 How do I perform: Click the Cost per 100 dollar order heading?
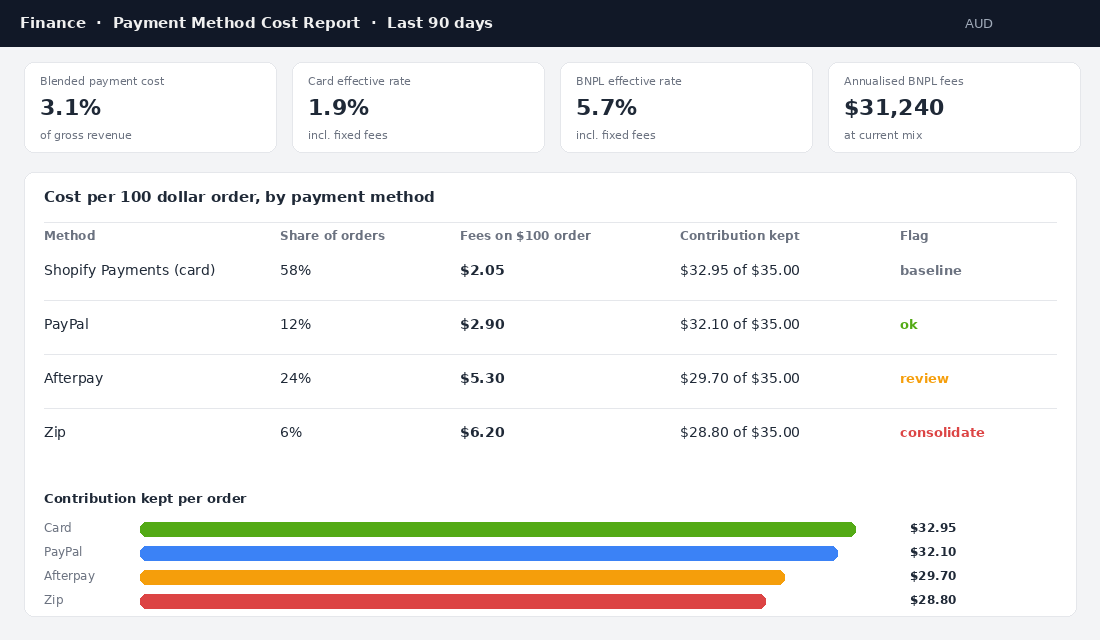coord(239,197)
